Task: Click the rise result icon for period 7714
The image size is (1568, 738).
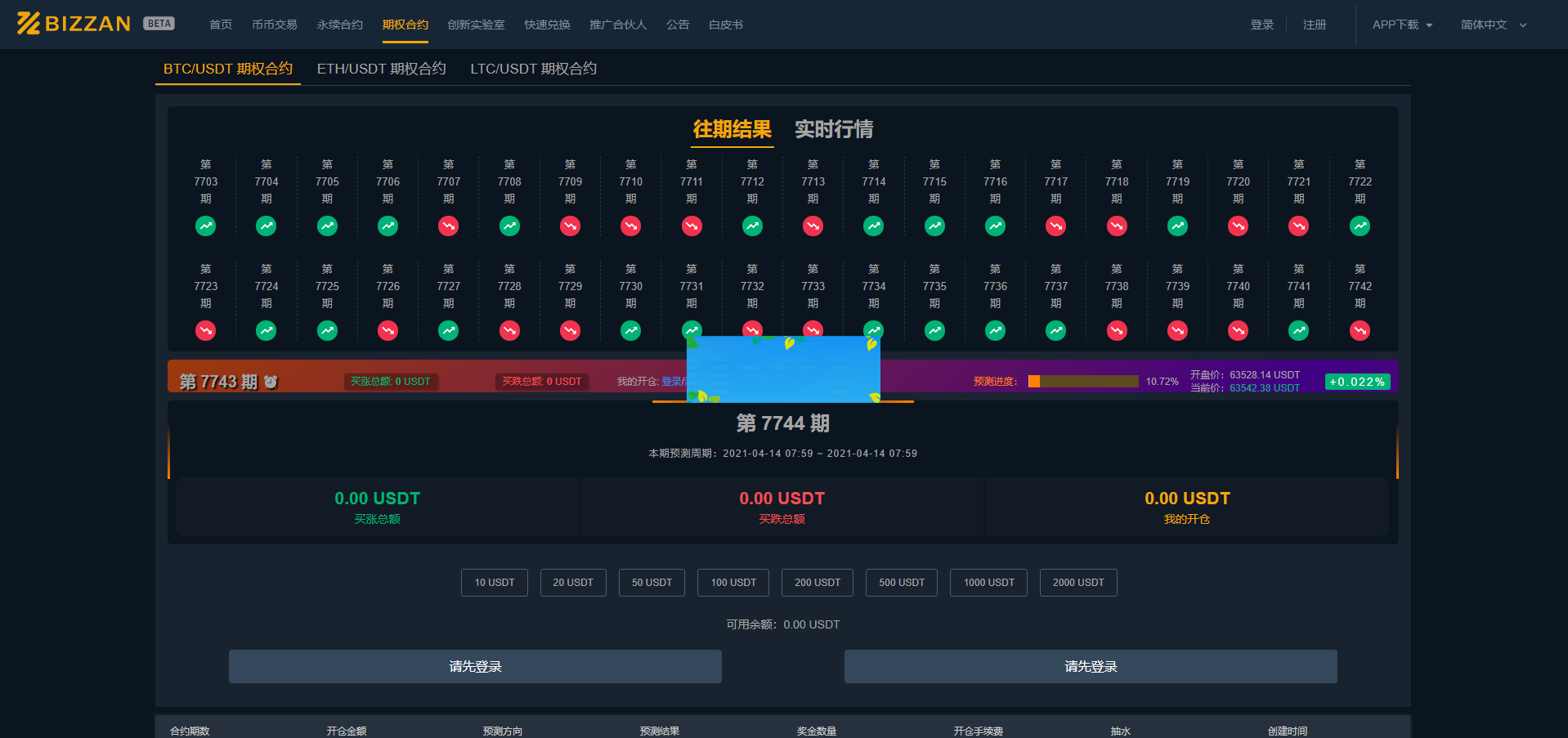Action: [x=873, y=226]
